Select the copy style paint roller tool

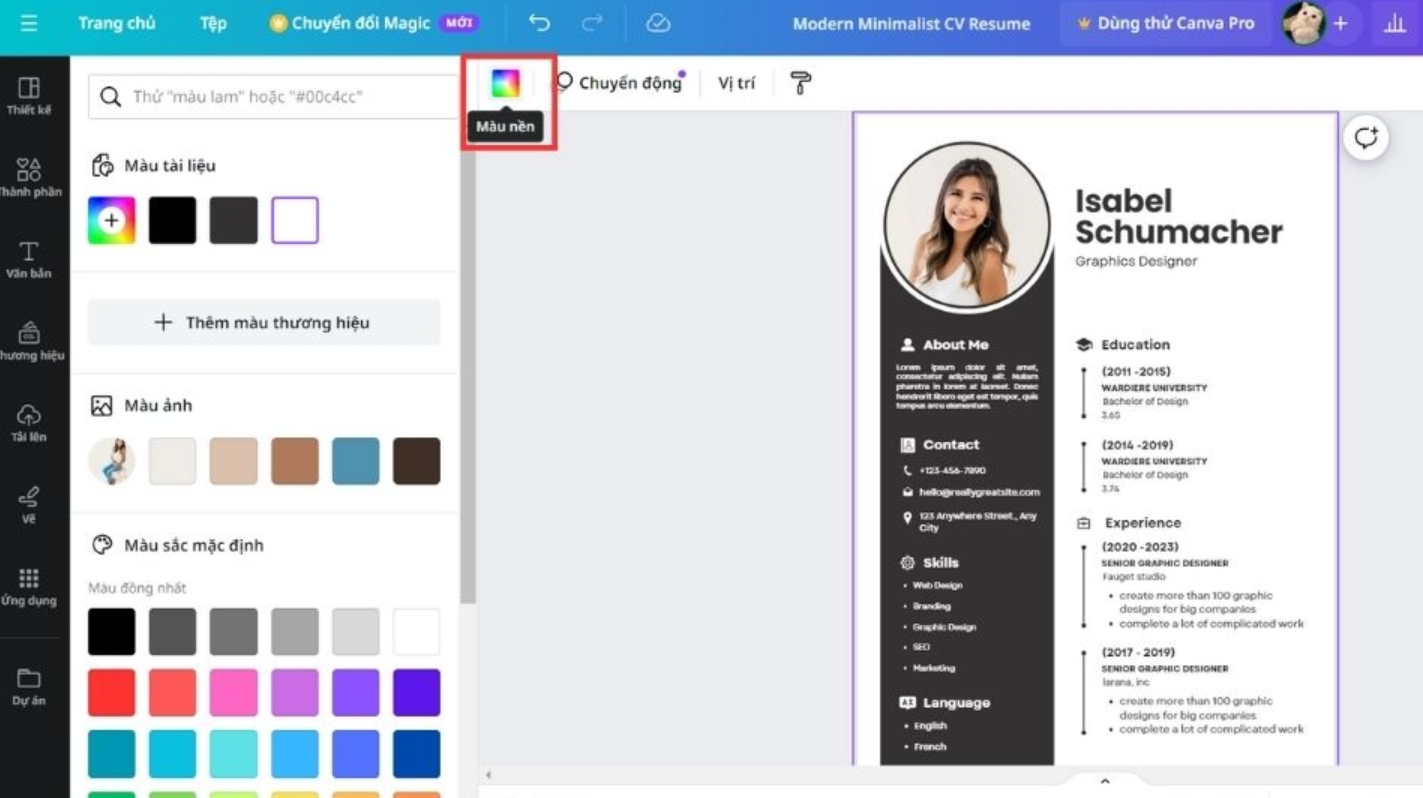point(799,83)
